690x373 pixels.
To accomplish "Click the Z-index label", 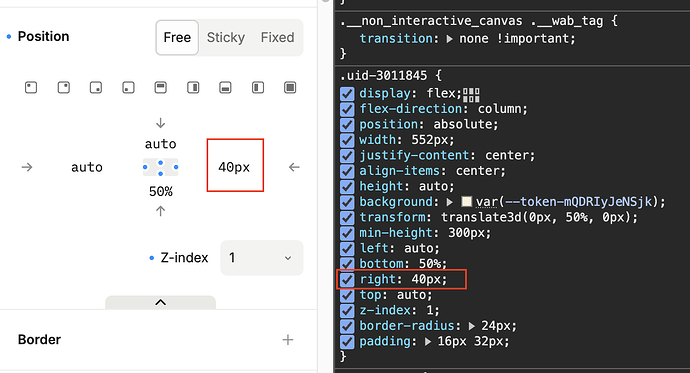I will pyautogui.click(x=184, y=258).
